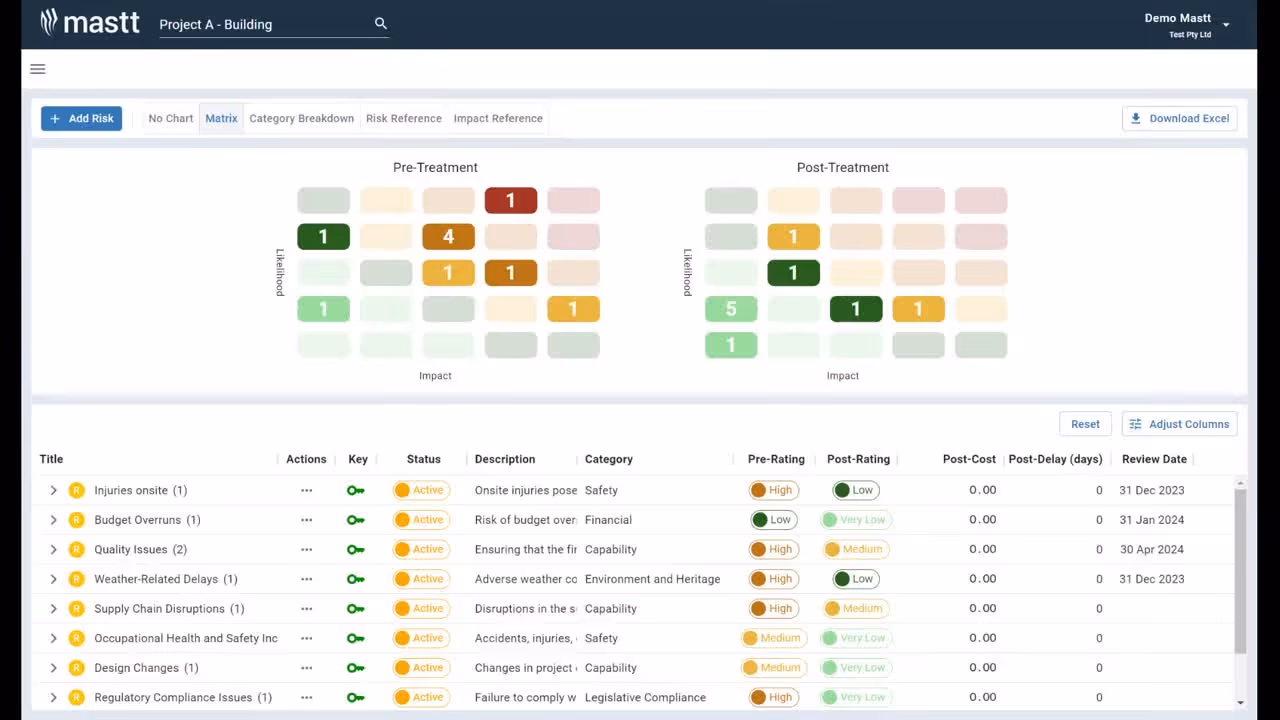Select the dark red Pre-Treatment matrix cell
This screenshot has height=720, width=1280.
coord(510,200)
